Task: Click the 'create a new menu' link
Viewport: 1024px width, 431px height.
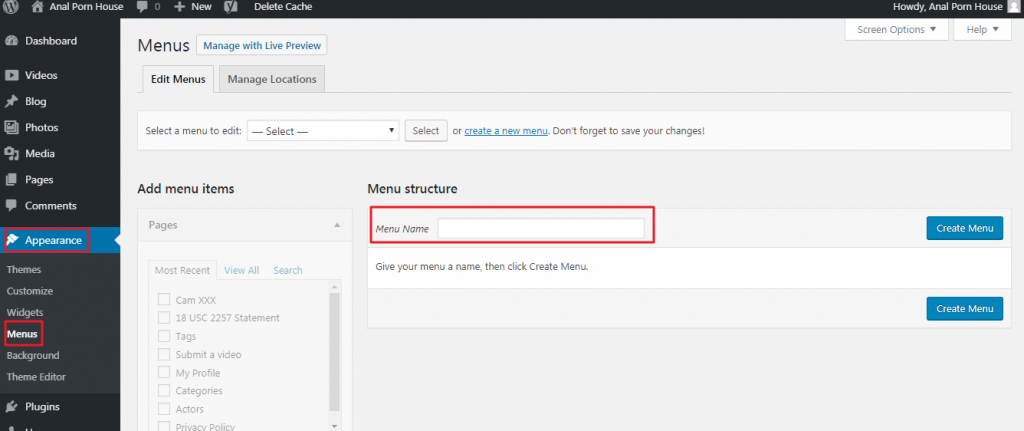Action: pos(506,131)
